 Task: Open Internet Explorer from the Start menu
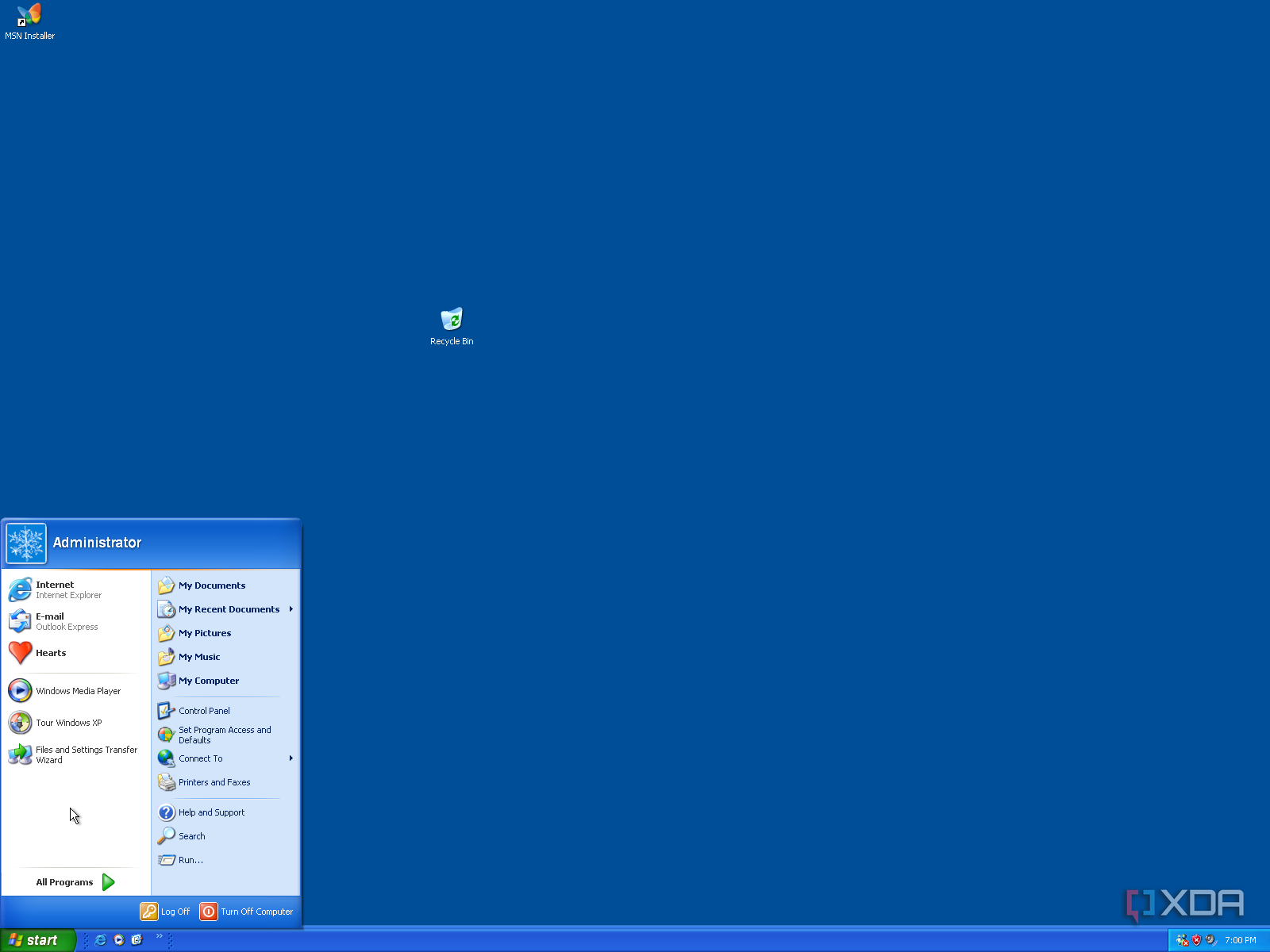pyautogui.click(x=76, y=589)
